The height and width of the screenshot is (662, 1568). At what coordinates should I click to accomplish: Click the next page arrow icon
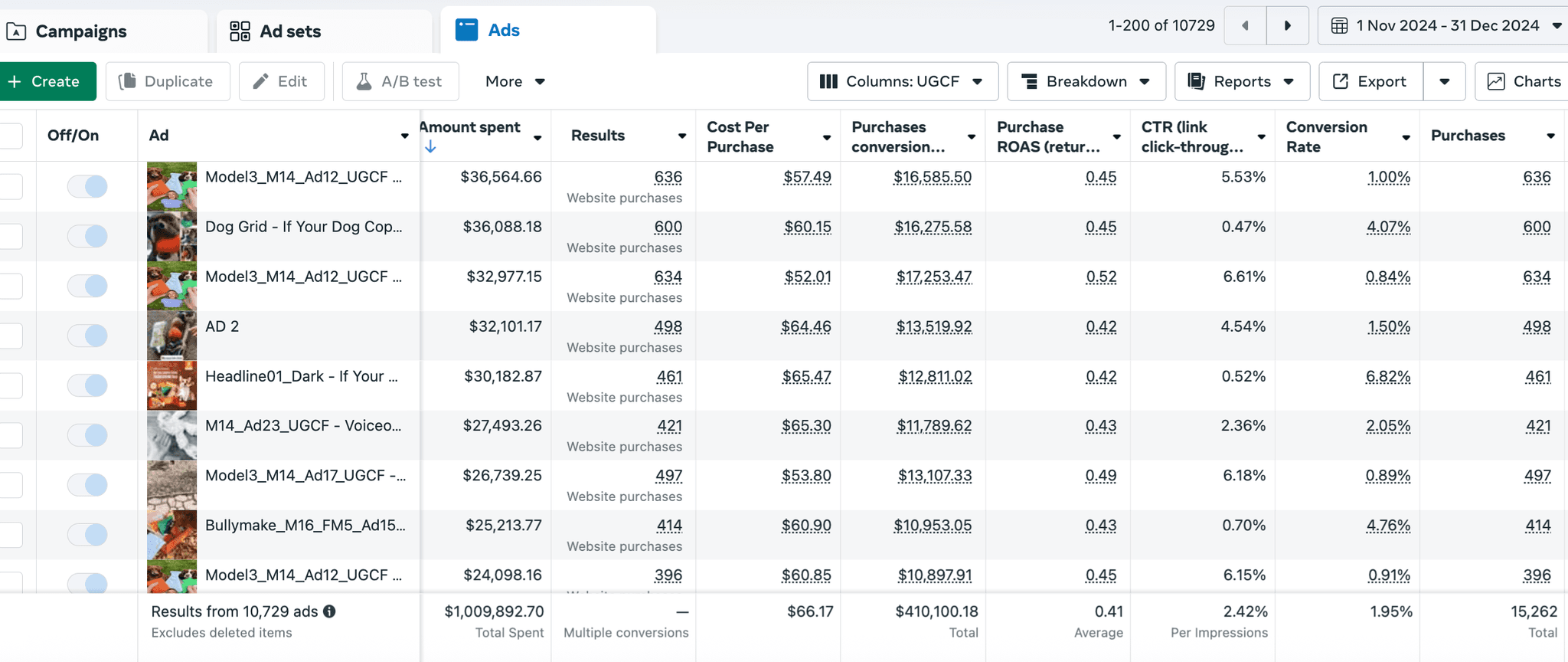pos(1287,26)
